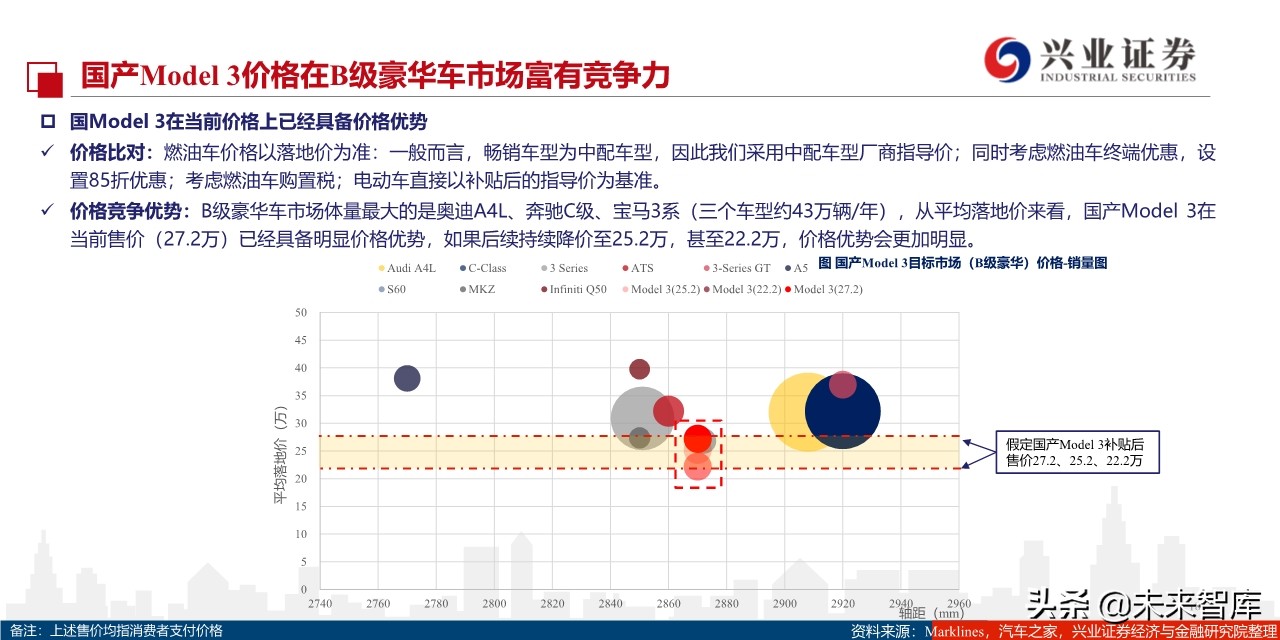
Task: Select the C-Class legend marker
Action: (x=462, y=269)
